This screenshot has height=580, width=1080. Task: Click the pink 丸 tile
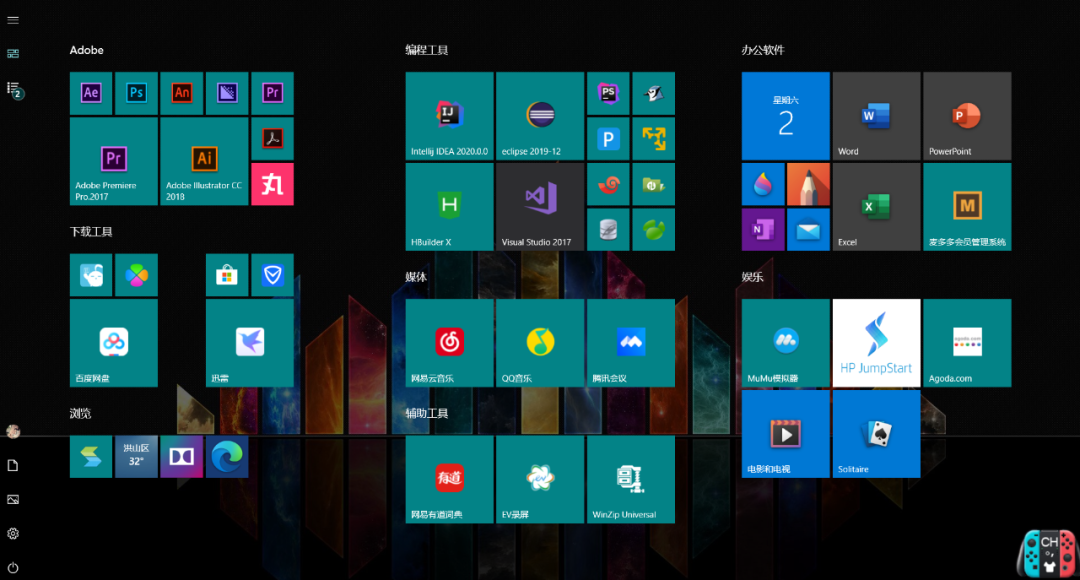(273, 184)
